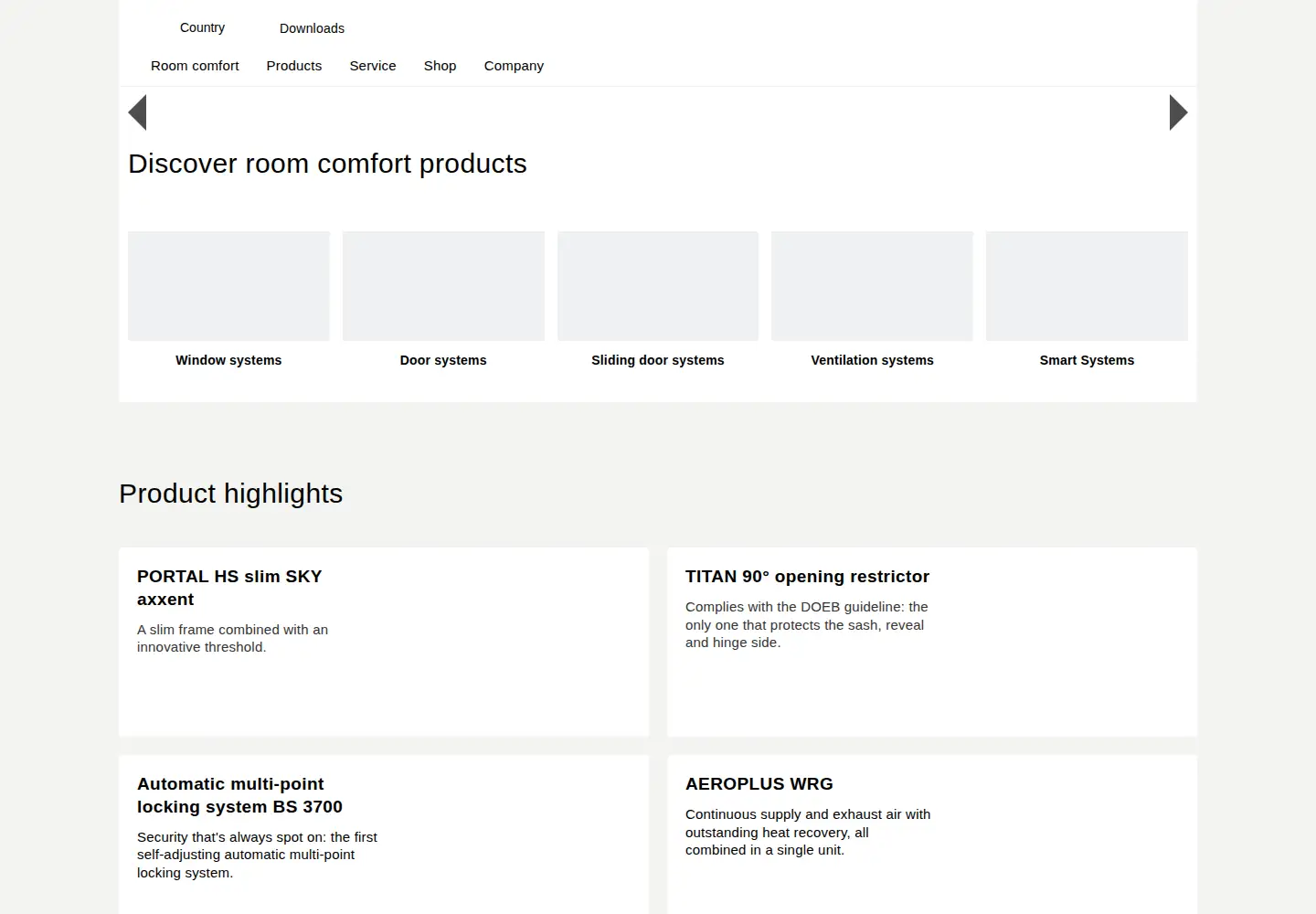The width and height of the screenshot is (1316, 914).
Task: Click 'Complies with the DOEB guideline' description
Action: 807,624
